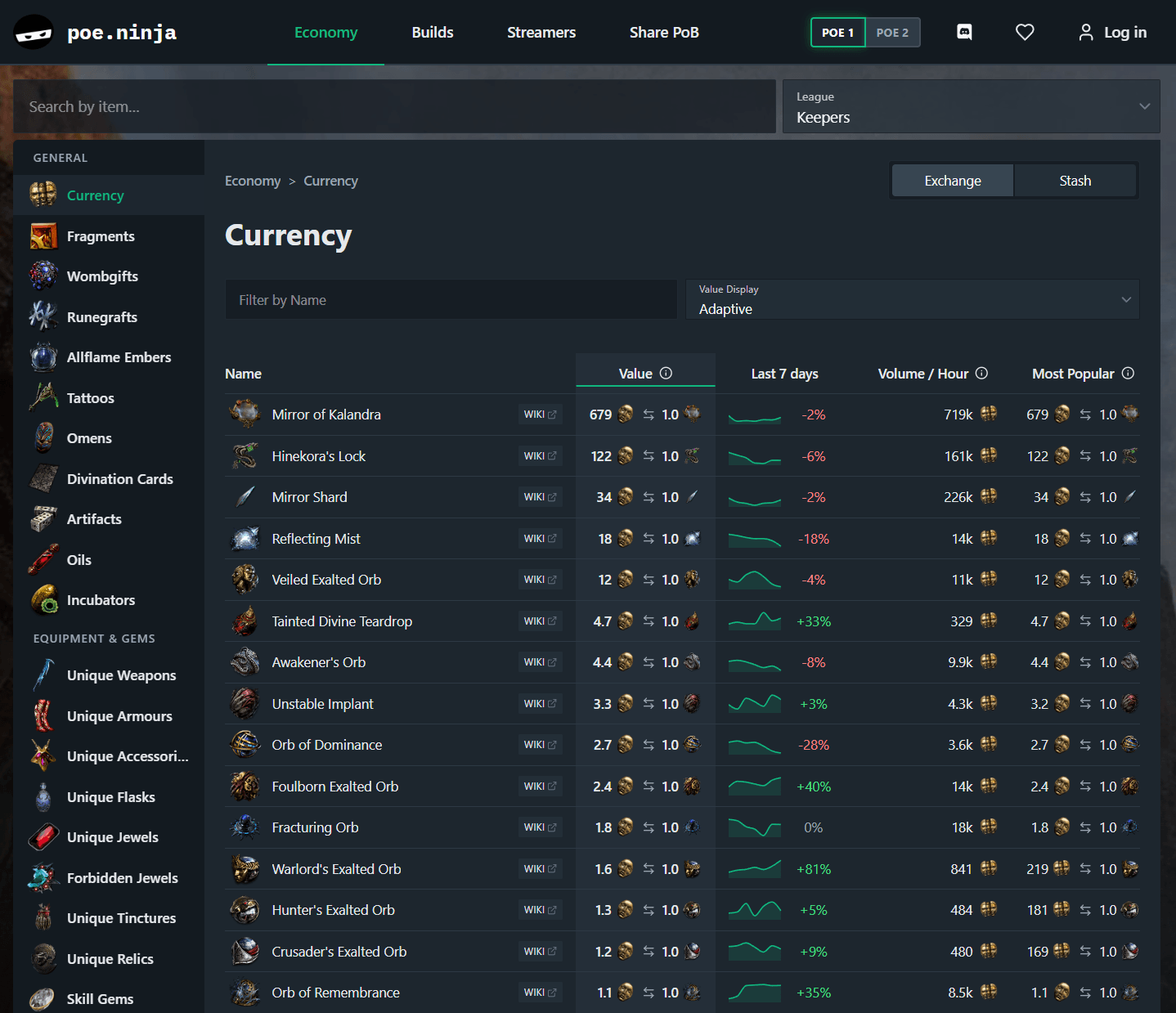This screenshot has width=1176, height=1013.
Task: Click the swap arrows in Mirror of Kalandra value
Action: pyautogui.click(x=649, y=415)
